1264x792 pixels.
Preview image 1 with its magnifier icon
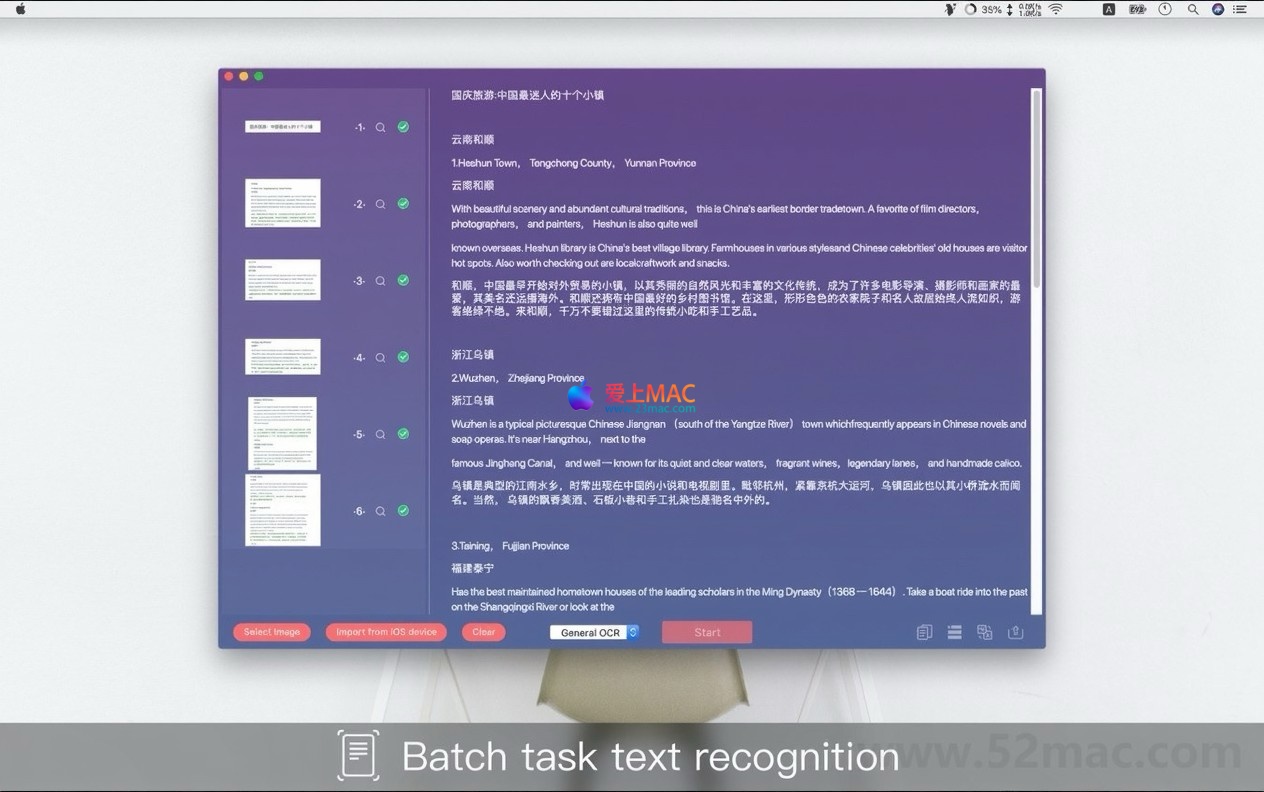(380, 128)
